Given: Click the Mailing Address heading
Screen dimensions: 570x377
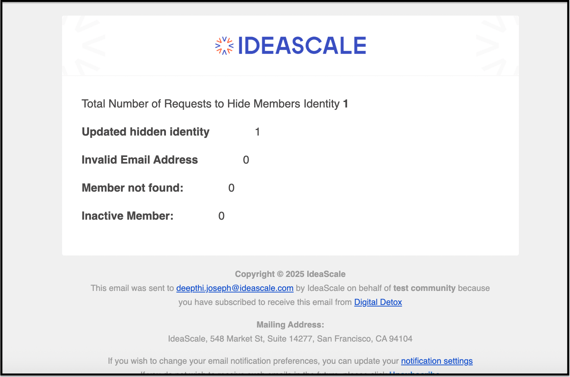Looking at the screenshot, I should [x=290, y=325].
